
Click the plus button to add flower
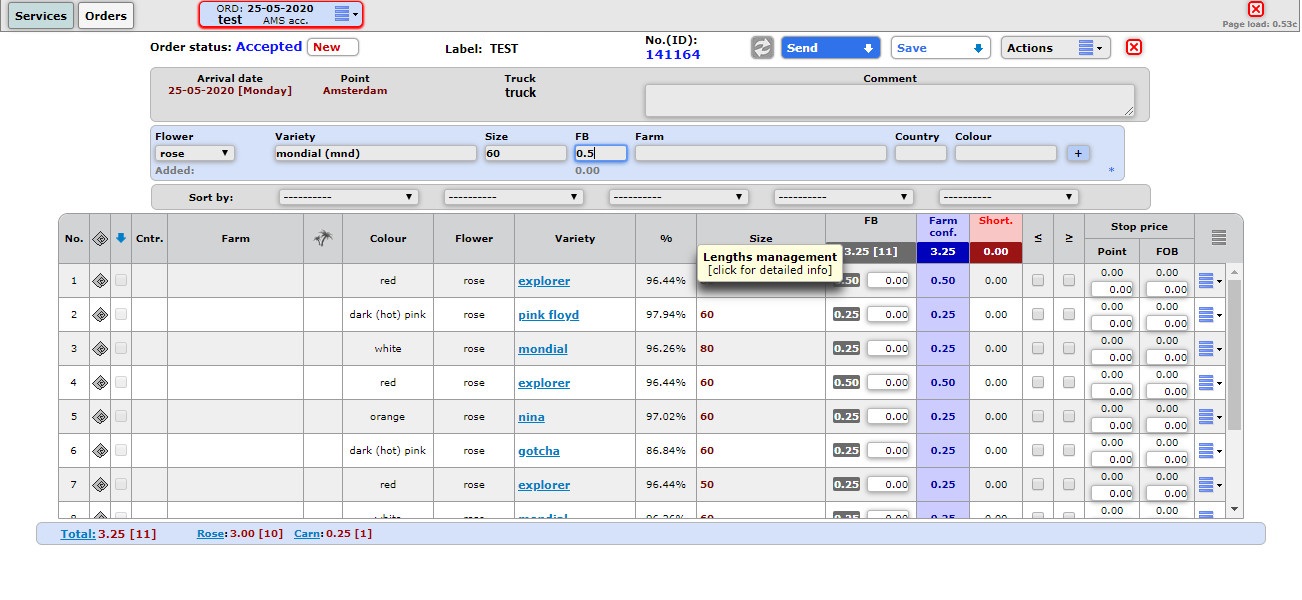[1078, 153]
